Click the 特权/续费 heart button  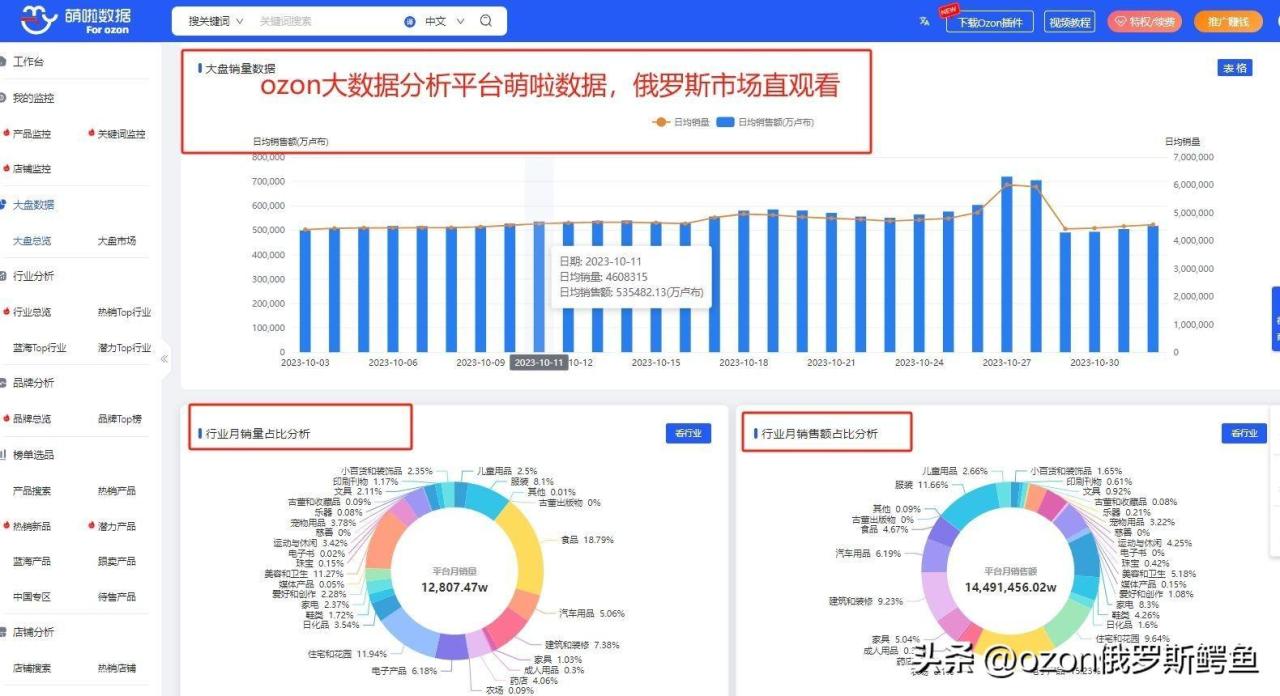pos(1146,20)
